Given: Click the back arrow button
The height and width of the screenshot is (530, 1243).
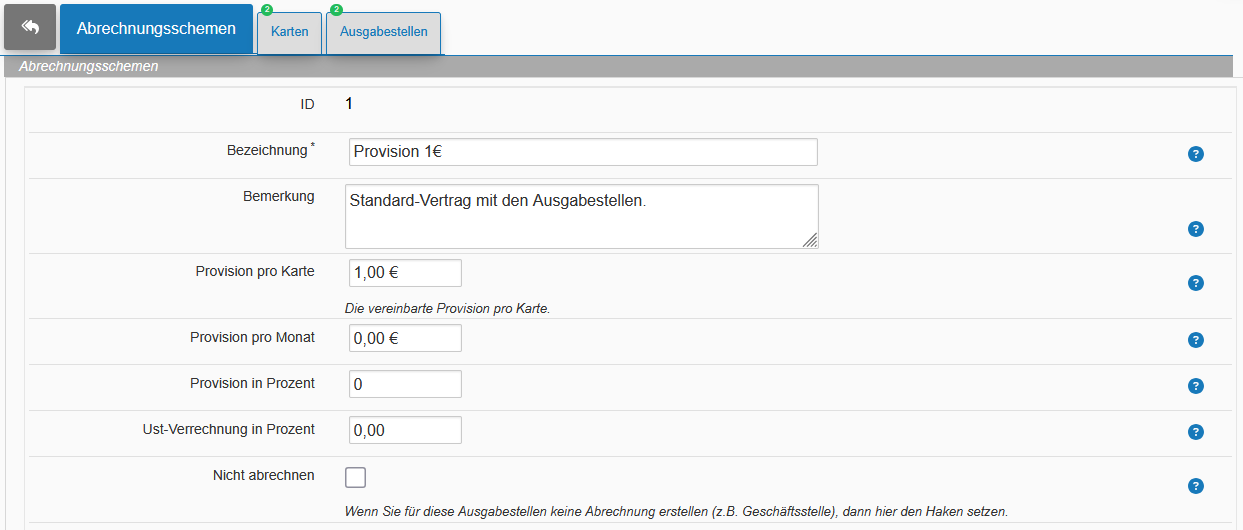Looking at the screenshot, I should pos(30,27).
